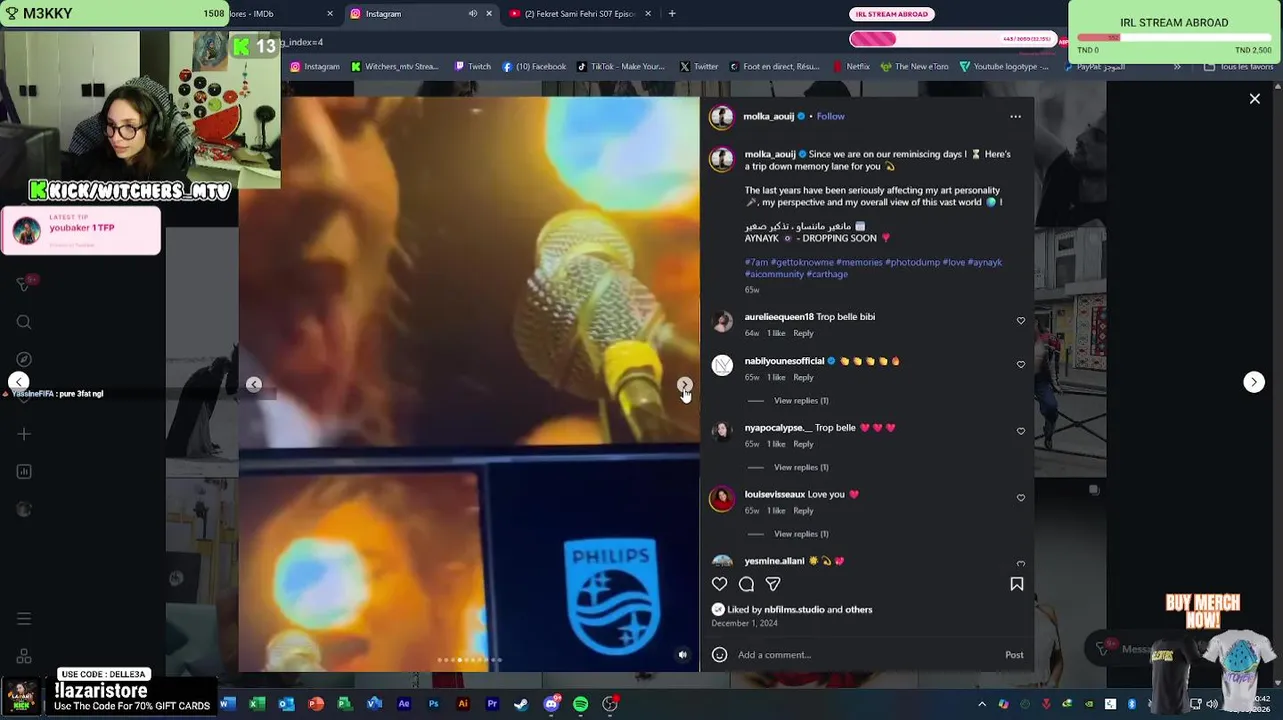This screenshot has height=720, width=1283.
Task: Save post with the bookmark icon
Action: tap(1016, 584)
